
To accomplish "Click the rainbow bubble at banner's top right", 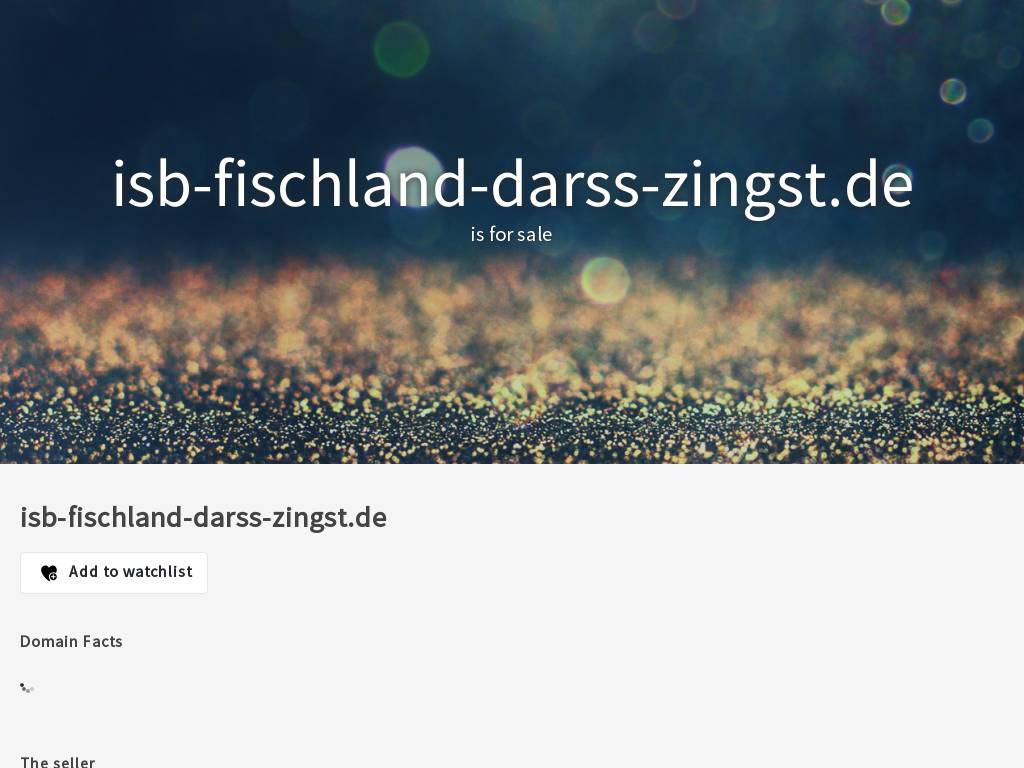I will click(x=953, y=91).
